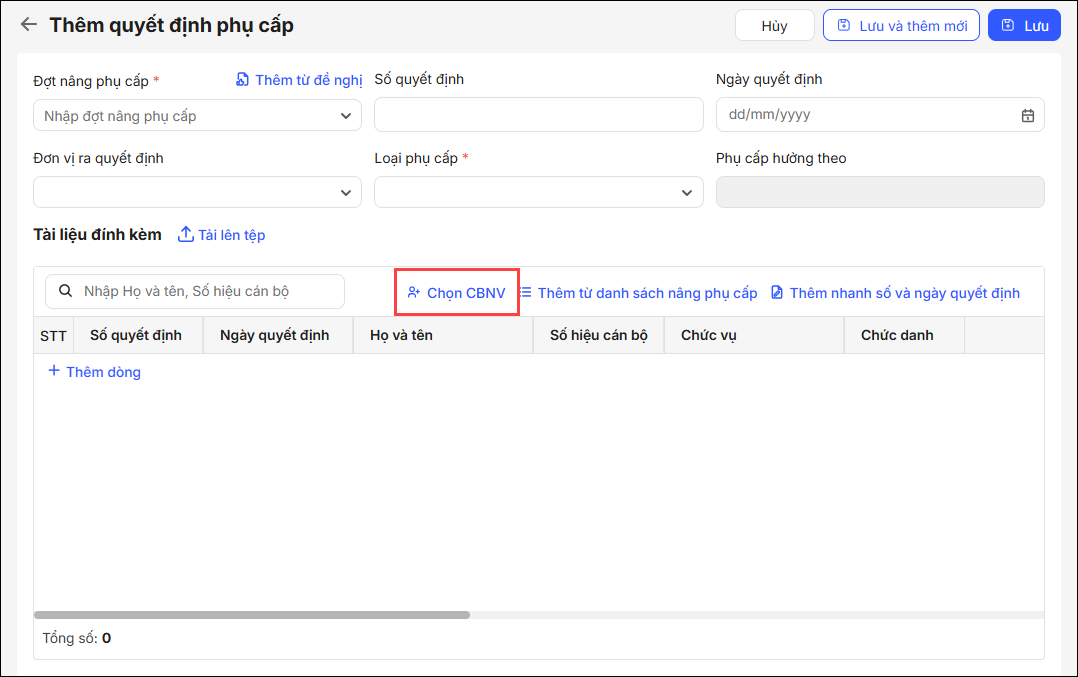1078x677 pixels.
Task: Click the Thêm từ đề nghị document icon
Action: click(242, 80)
